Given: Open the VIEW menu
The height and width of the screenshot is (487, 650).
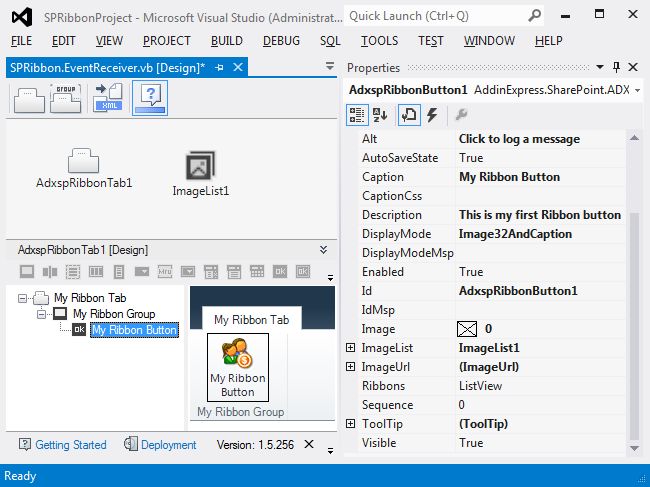Looking at the screenshot, I should [109, 41].
